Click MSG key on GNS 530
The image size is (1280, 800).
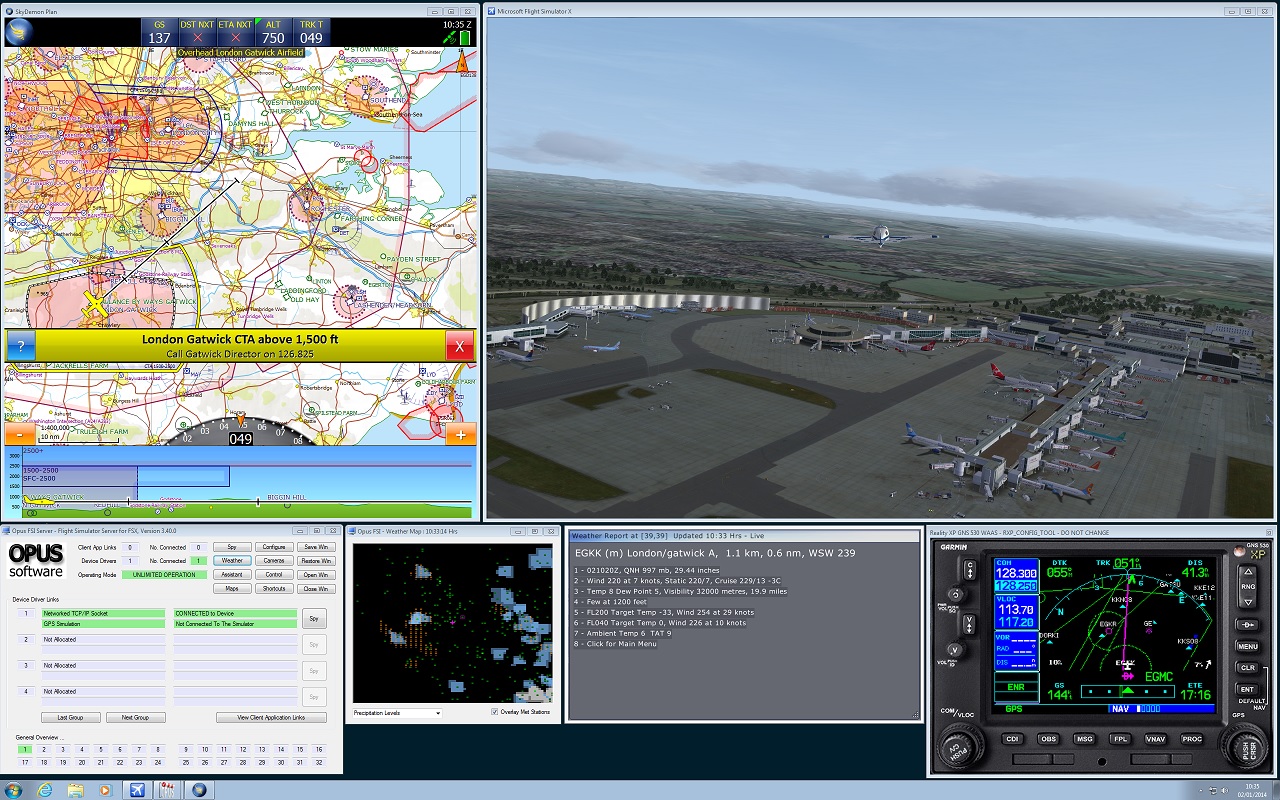point(1084,739)
